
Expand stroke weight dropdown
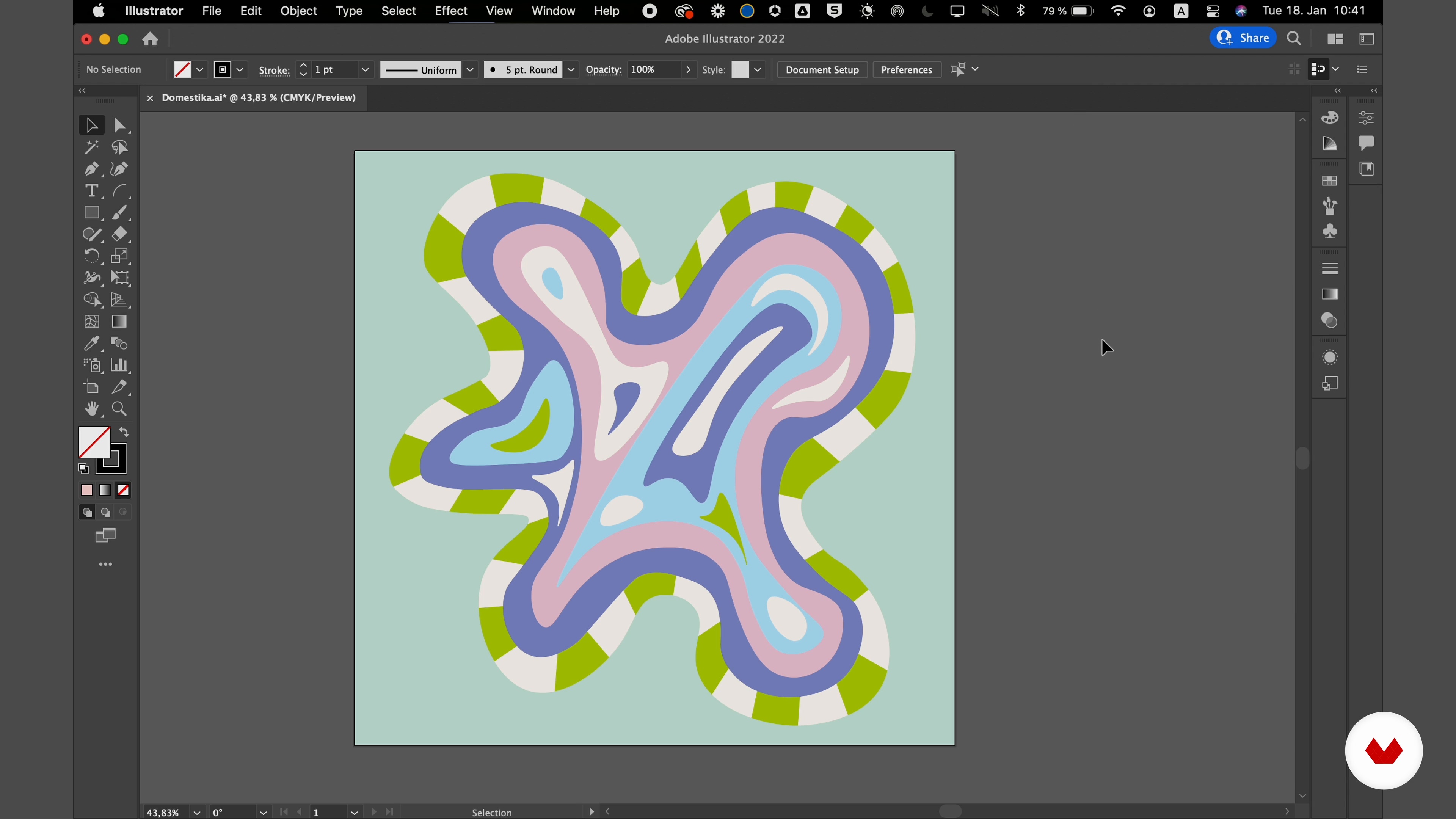tap(365, 70)
